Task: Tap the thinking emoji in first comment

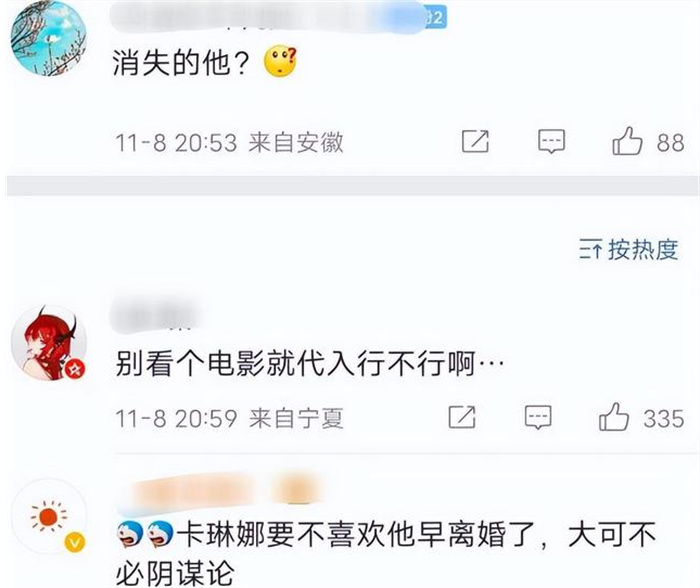Action: click(x=280, y=62)
